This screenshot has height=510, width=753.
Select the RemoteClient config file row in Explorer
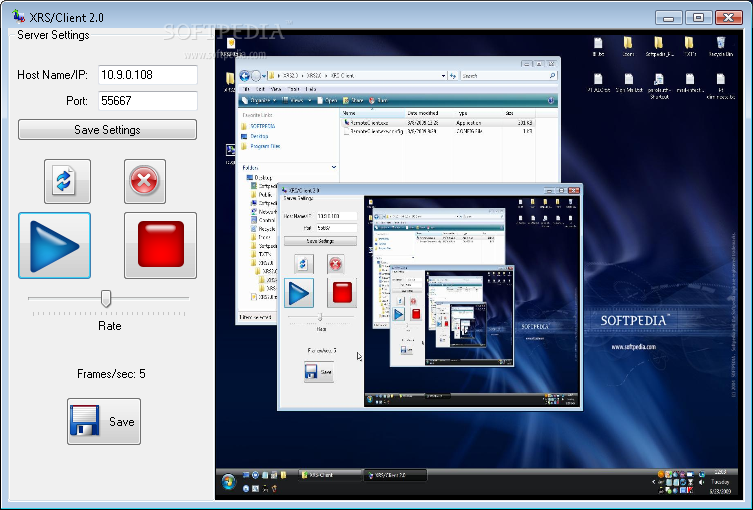click(438, 131)
